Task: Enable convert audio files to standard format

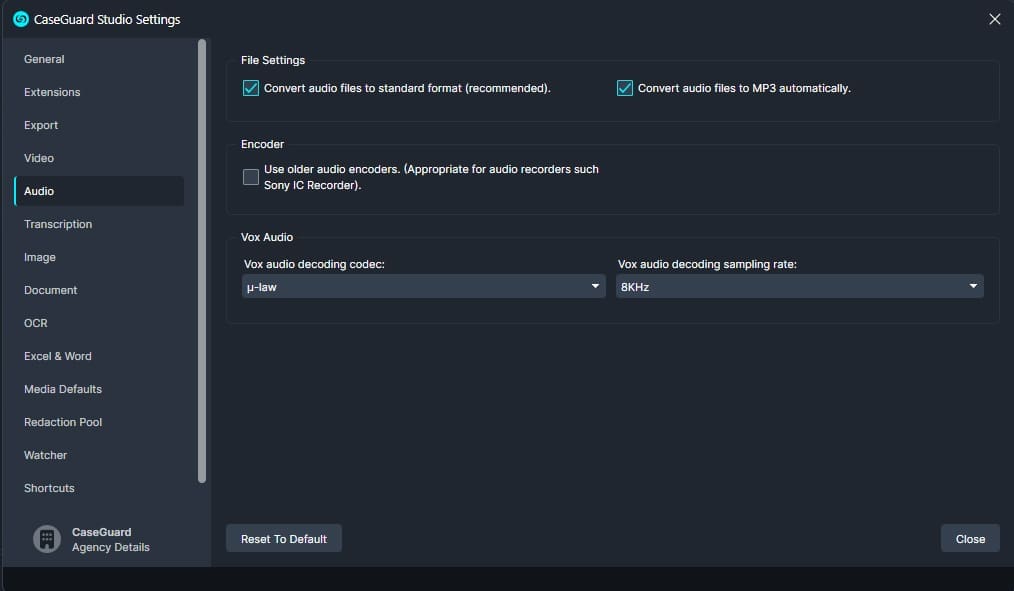Action: coord(251,88)
